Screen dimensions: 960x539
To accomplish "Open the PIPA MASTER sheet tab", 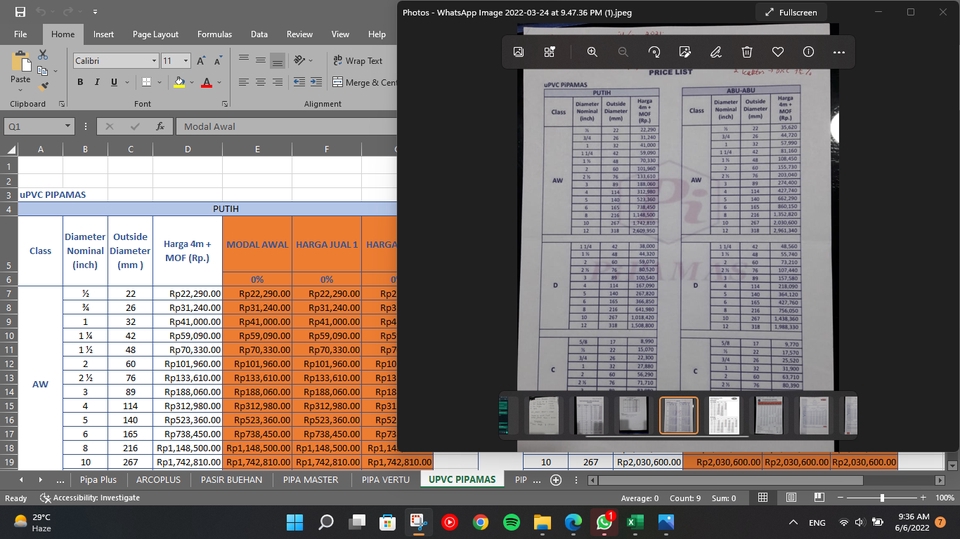I will (x=310, y=480).
